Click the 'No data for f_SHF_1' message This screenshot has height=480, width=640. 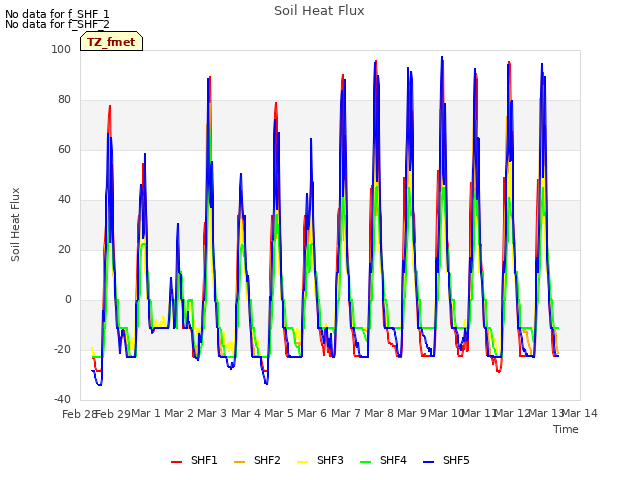point(57,14)
